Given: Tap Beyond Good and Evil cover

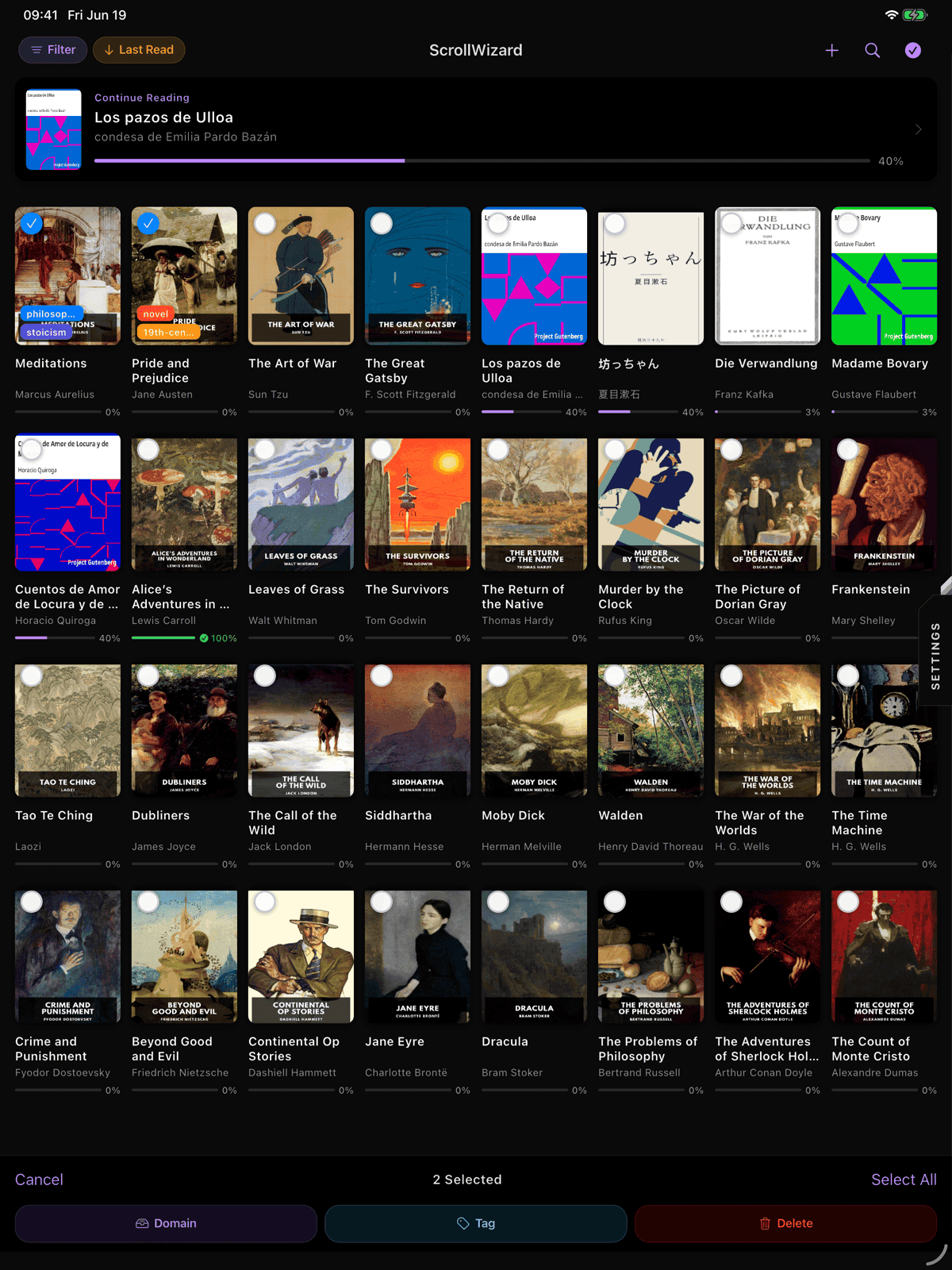Looking at the screenshot, I should [x=184, y=957].
